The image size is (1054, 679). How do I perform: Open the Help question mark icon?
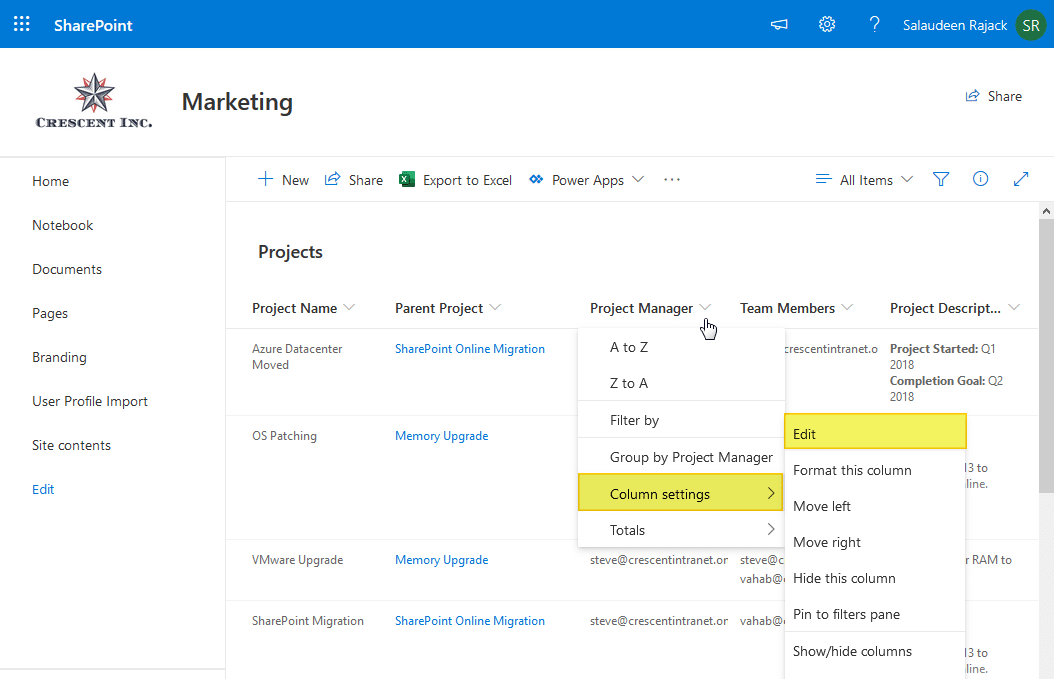tap(873, 24)
